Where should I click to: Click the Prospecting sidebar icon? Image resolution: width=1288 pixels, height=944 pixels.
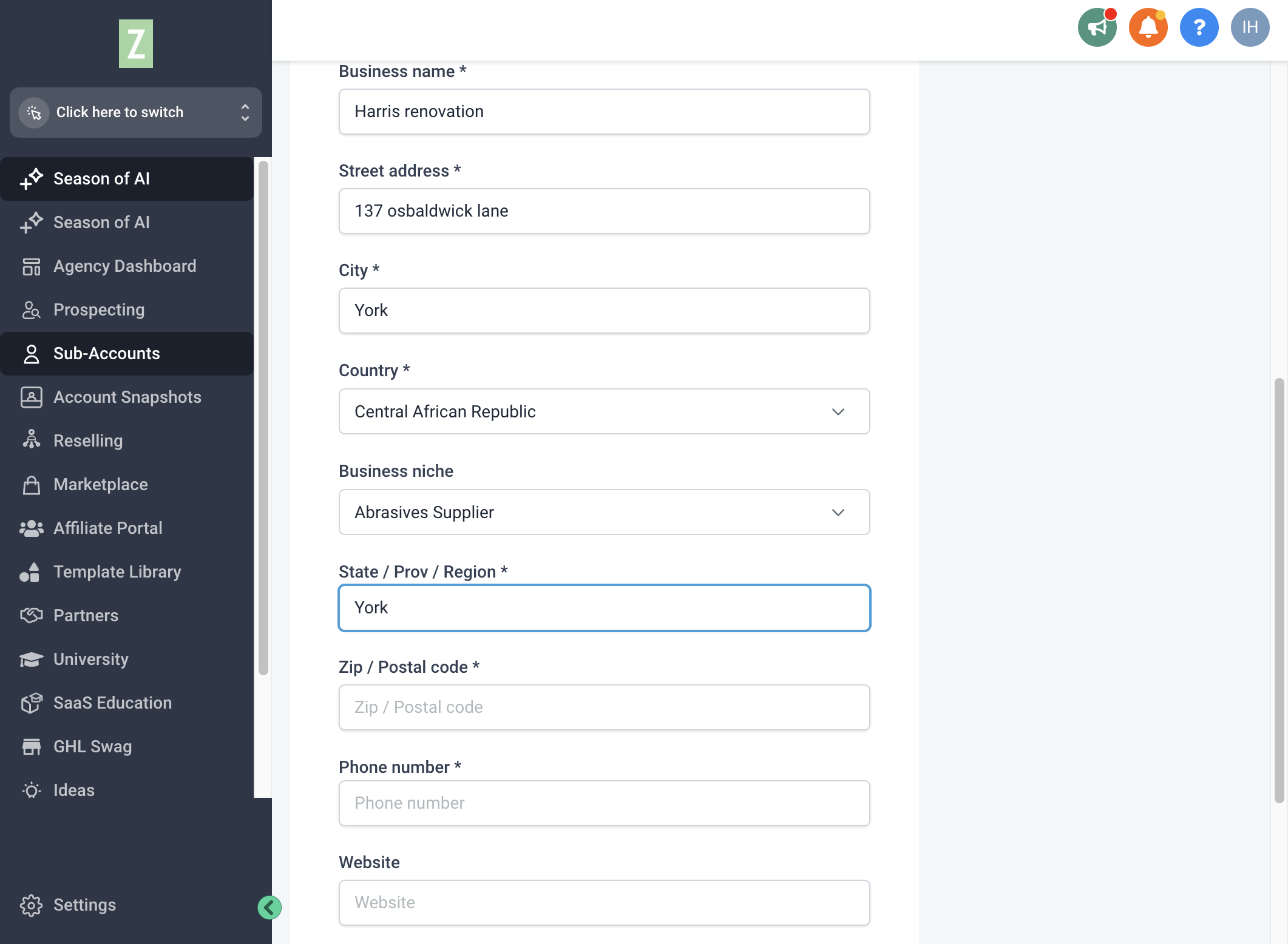[31, 310]
